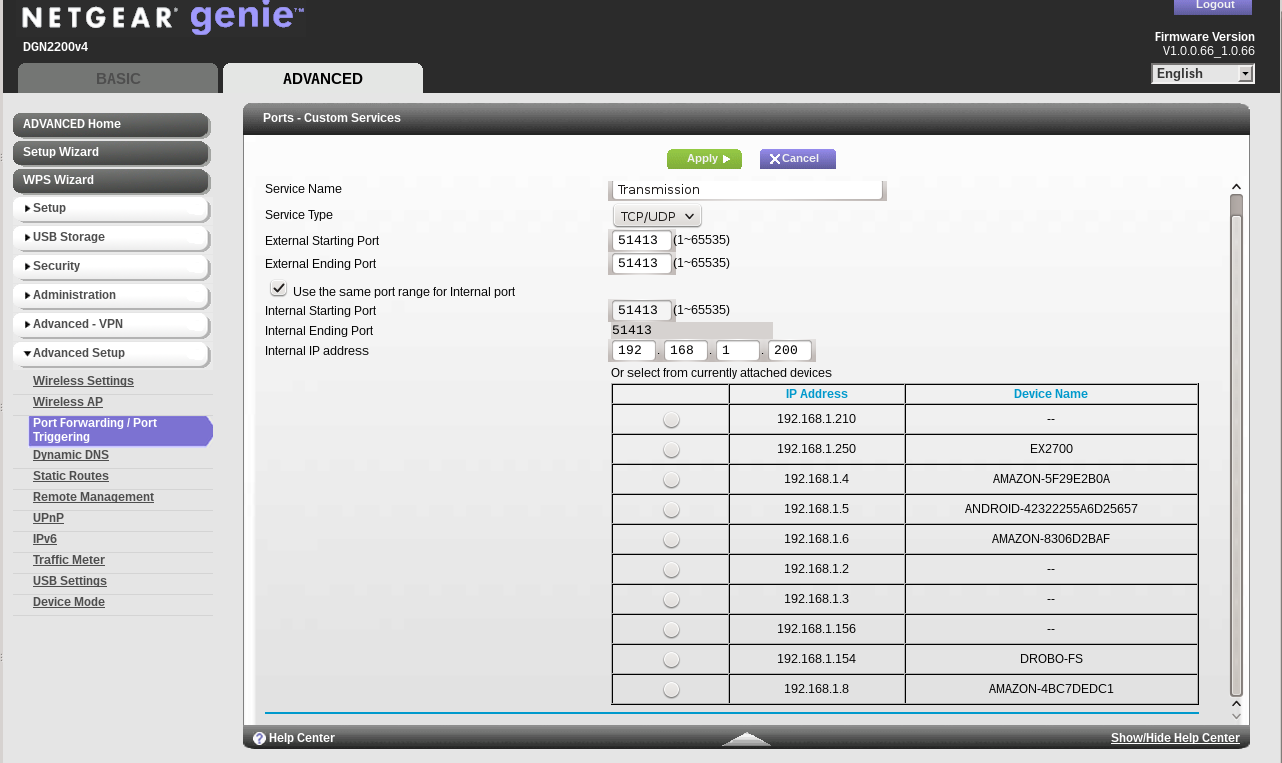Open the WPS Wizard
1282x763 pixels.
pos(110,180)
